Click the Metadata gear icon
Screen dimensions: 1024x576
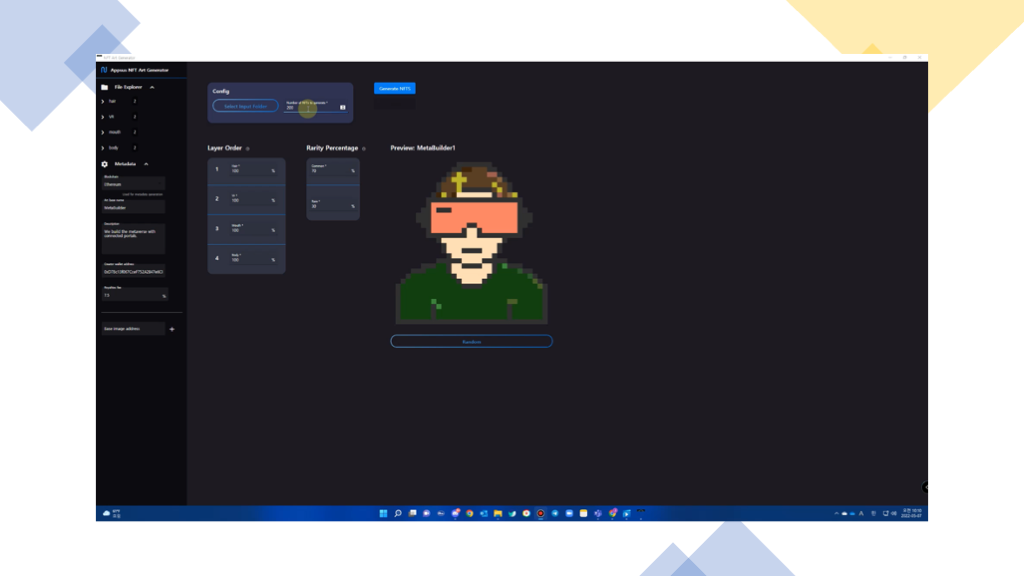(104, 164)
